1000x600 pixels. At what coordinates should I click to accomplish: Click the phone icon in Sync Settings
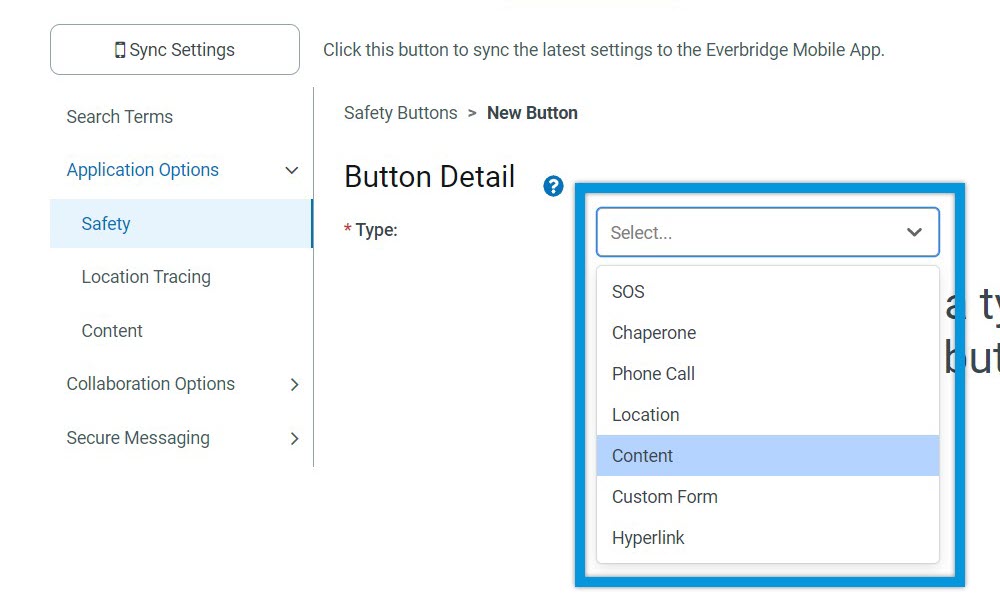(119, 50)
